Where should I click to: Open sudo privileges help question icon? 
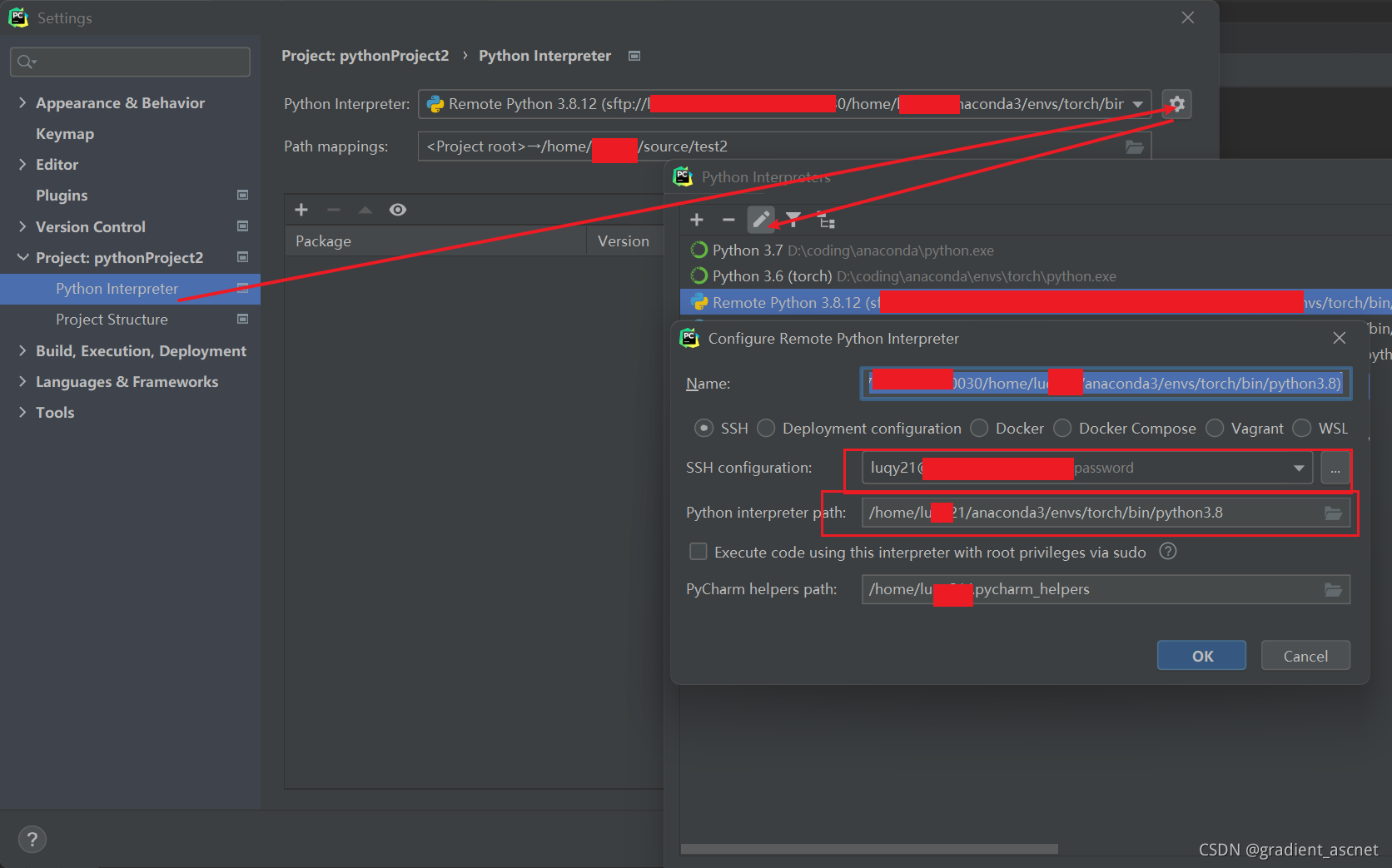click(1168, 551)
